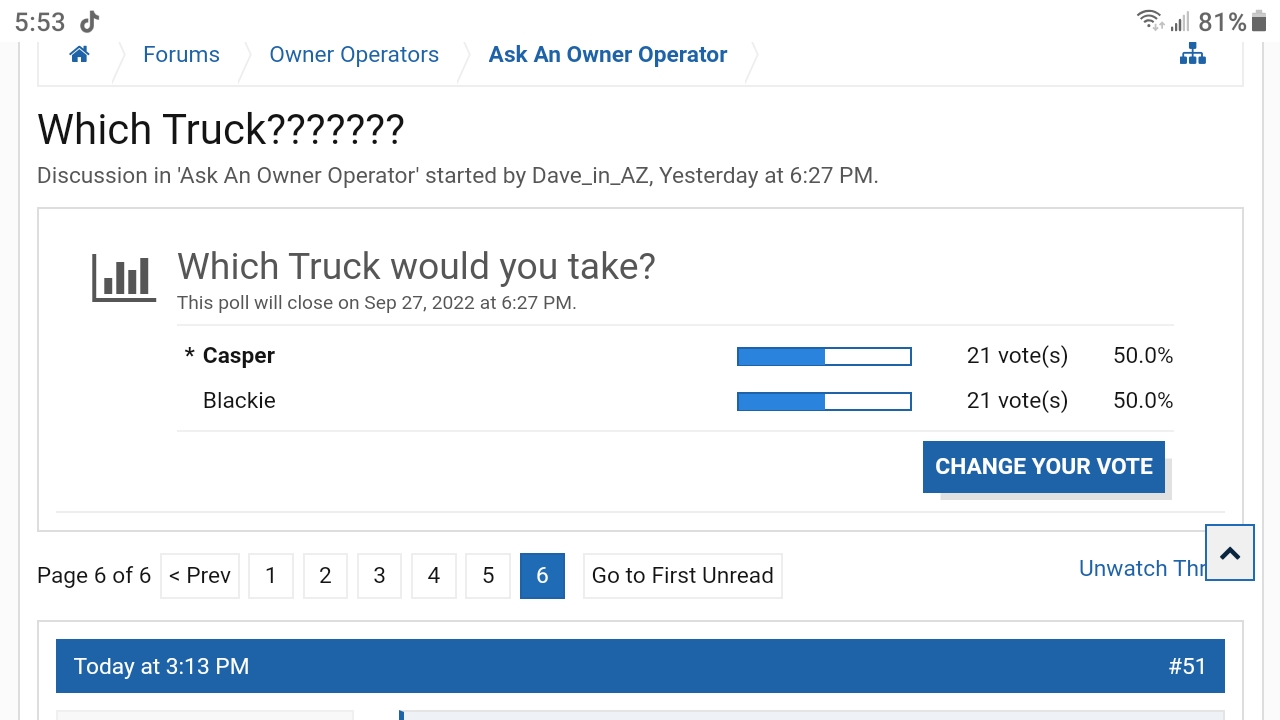Open Ask An Owner Operator breadcrumb
The width and height of the screenshot is (1280, 720).
[x=607, y=55]
